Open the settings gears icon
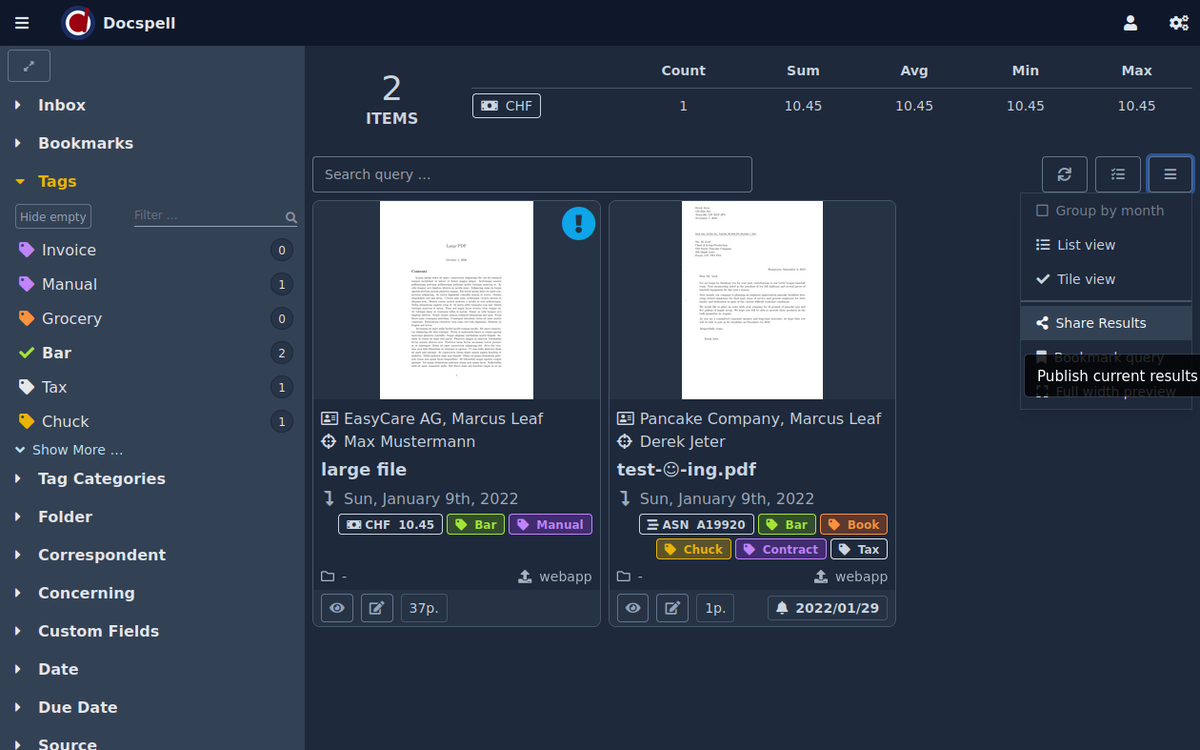Screen dimensions: 1200x750 [1178, 23]
